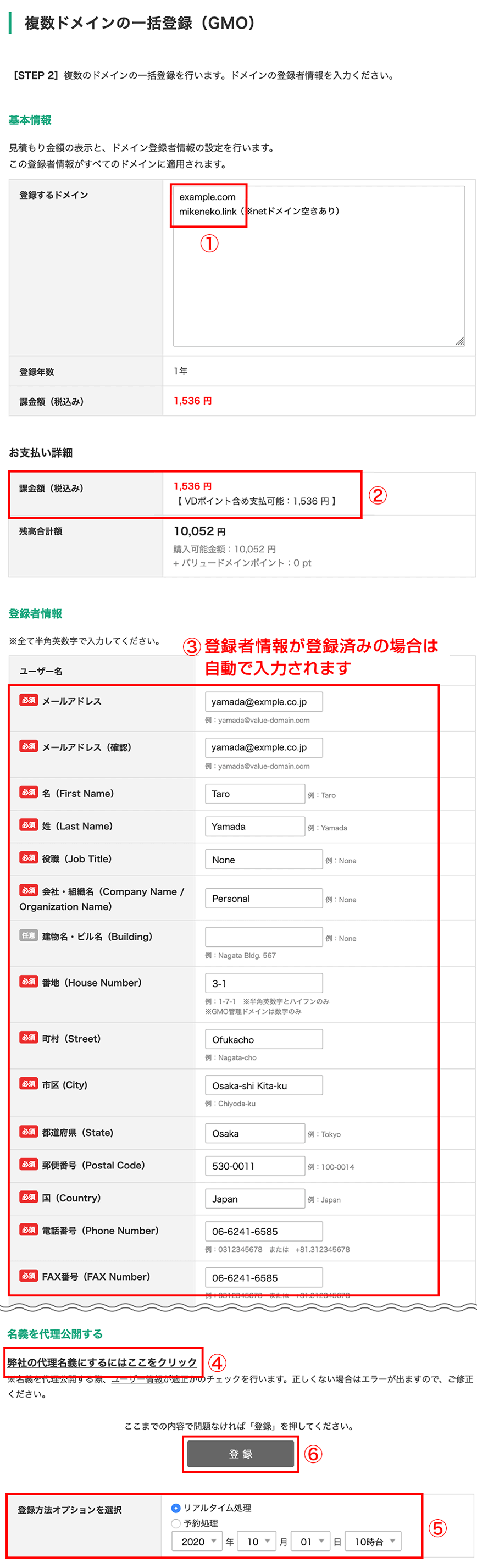Click the hint text 例：Tokyo
This screenshot has height=1568, width=477.
pos(324,1134)
